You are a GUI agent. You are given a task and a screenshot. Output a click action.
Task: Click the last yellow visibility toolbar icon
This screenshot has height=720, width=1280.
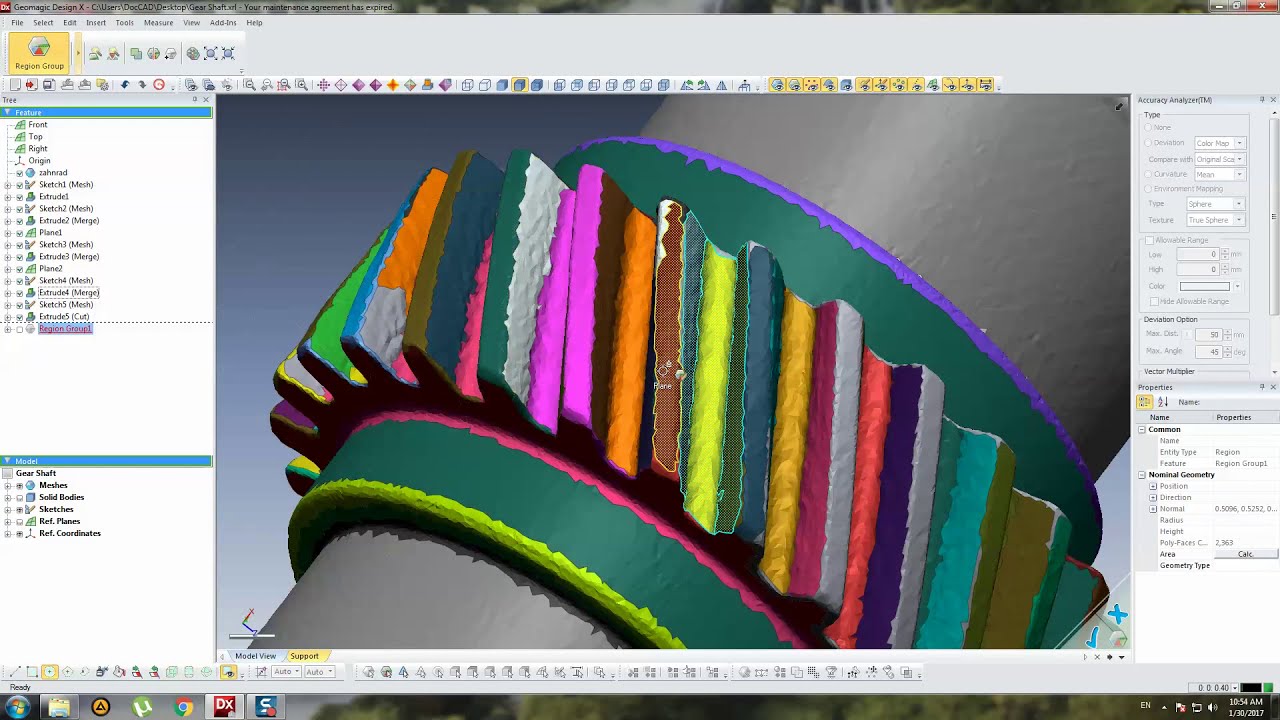coord(986,85)
